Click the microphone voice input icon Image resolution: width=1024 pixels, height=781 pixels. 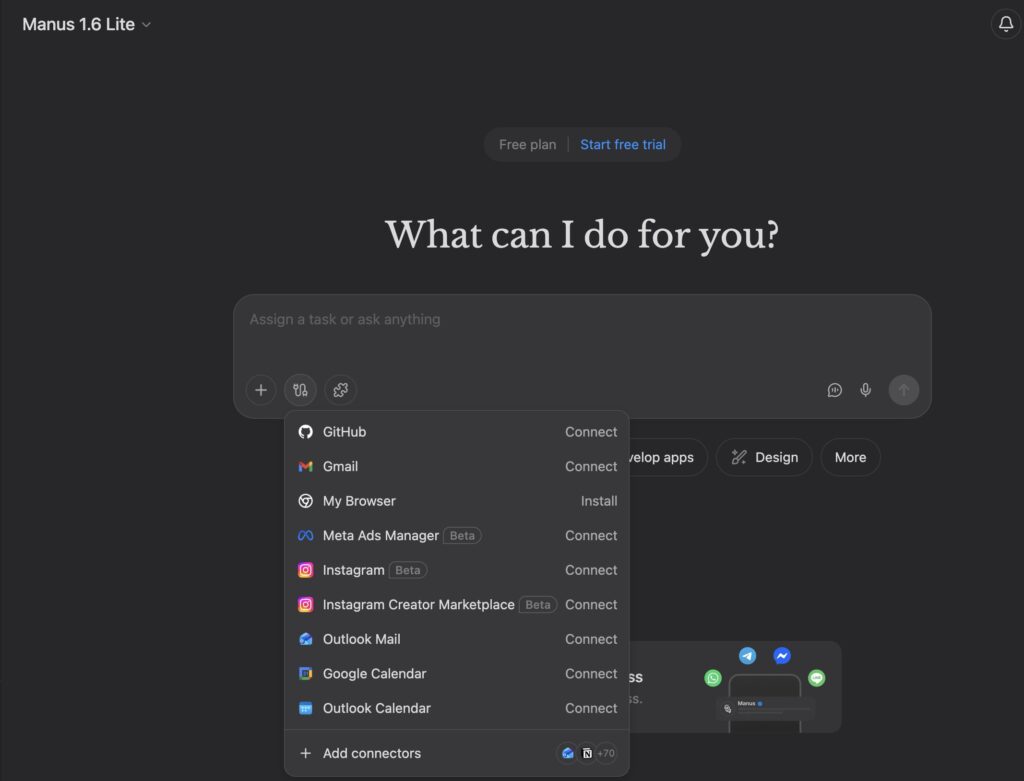click(866, 390)
